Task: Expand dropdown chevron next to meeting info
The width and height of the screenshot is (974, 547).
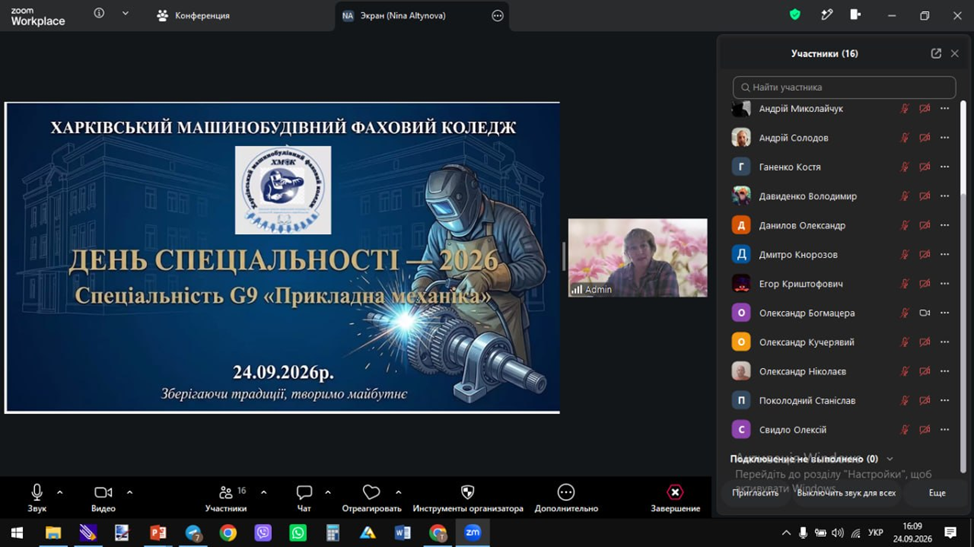Action: click(125, 13)
